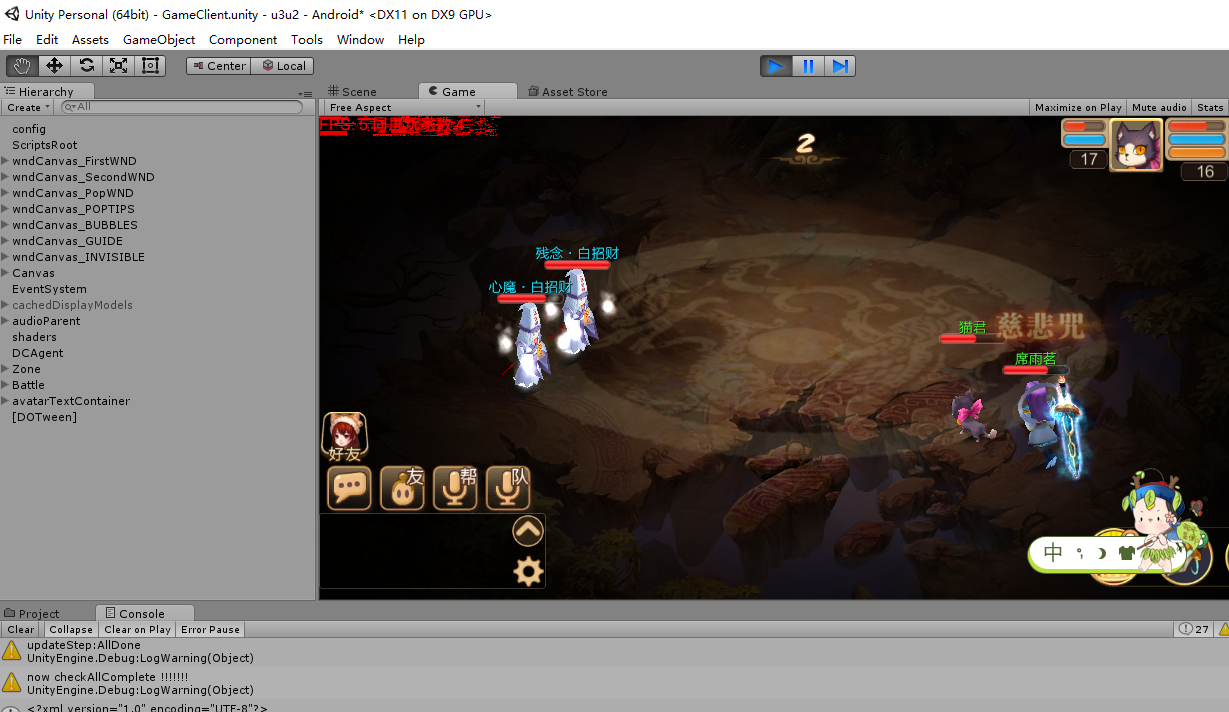
Task: Expand wndCanvas_FirstWND in Hierarchy
Action: (6, 161)
